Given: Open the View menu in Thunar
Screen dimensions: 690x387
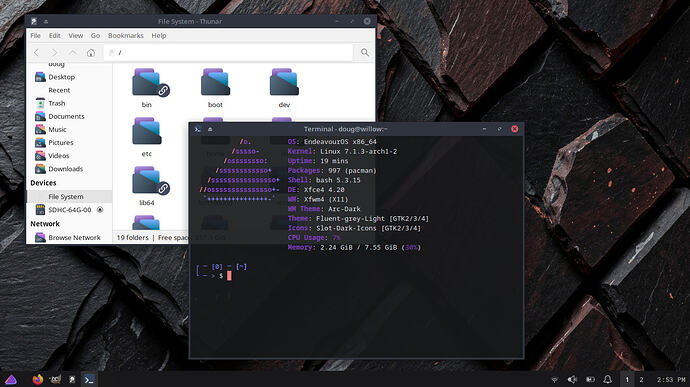Looking at the screenshot, I should (x=76, y=36).
